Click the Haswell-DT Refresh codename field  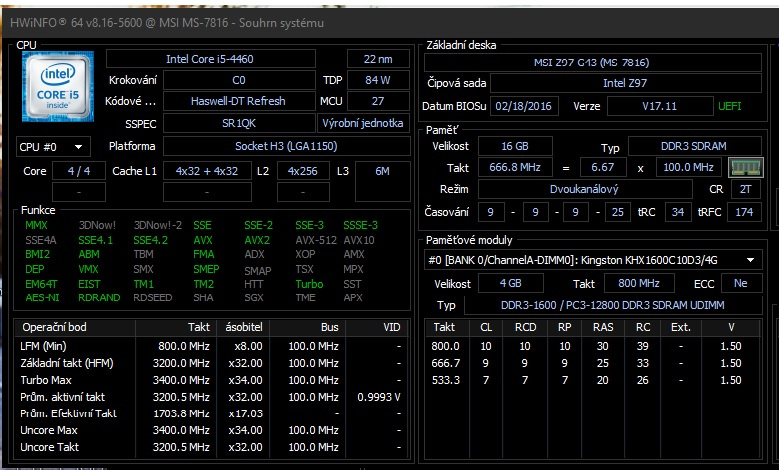pos(238,101)
